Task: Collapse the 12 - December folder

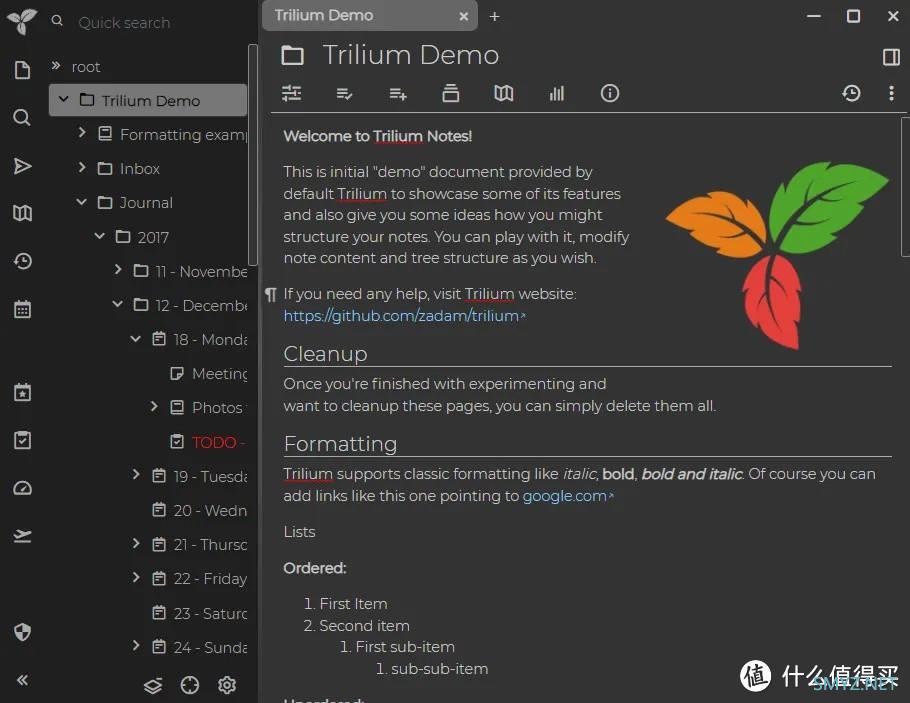Action: (x=118, y=304)
